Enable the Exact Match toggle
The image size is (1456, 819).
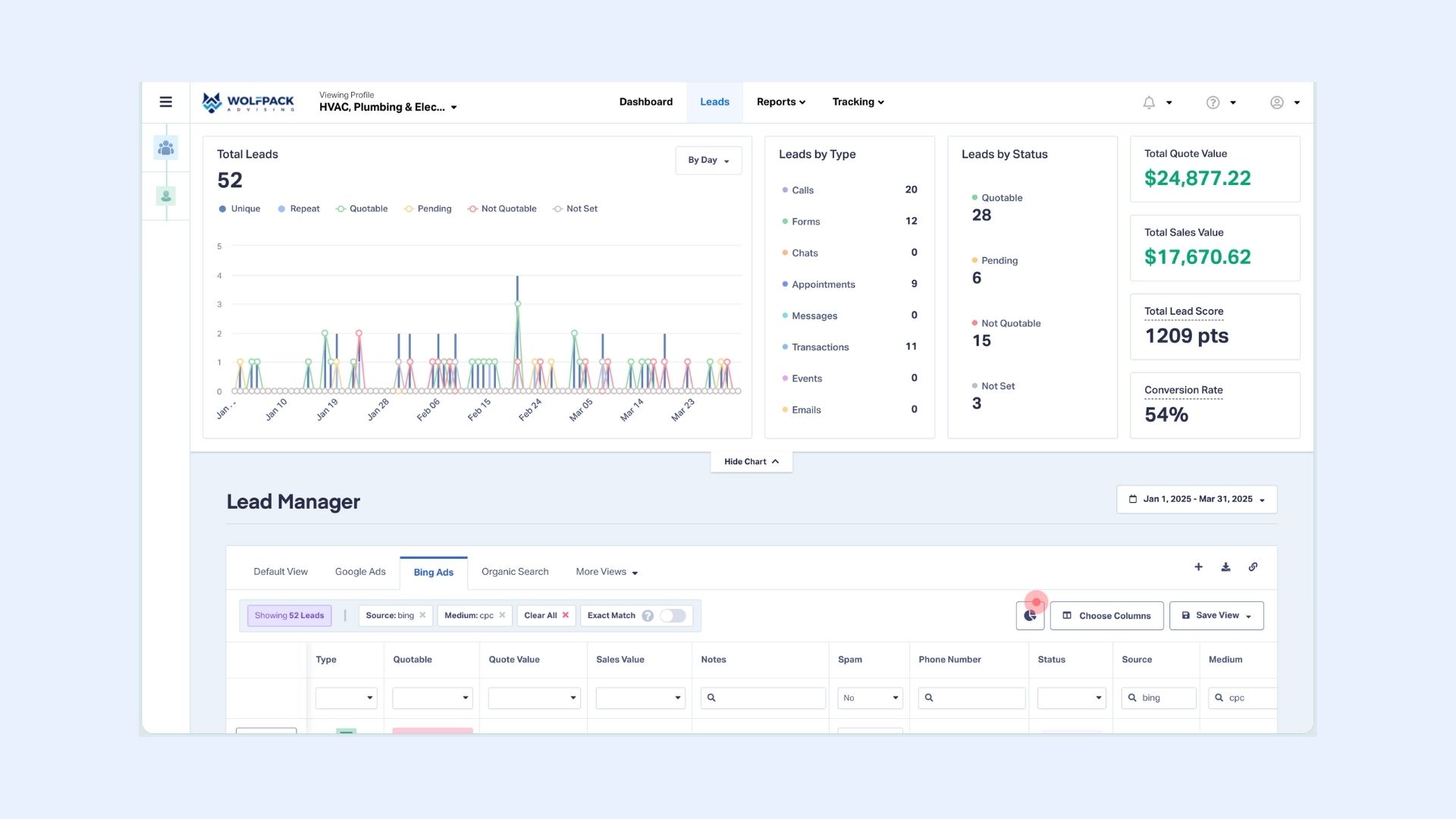pyautogui.click(x=672, y=616)
